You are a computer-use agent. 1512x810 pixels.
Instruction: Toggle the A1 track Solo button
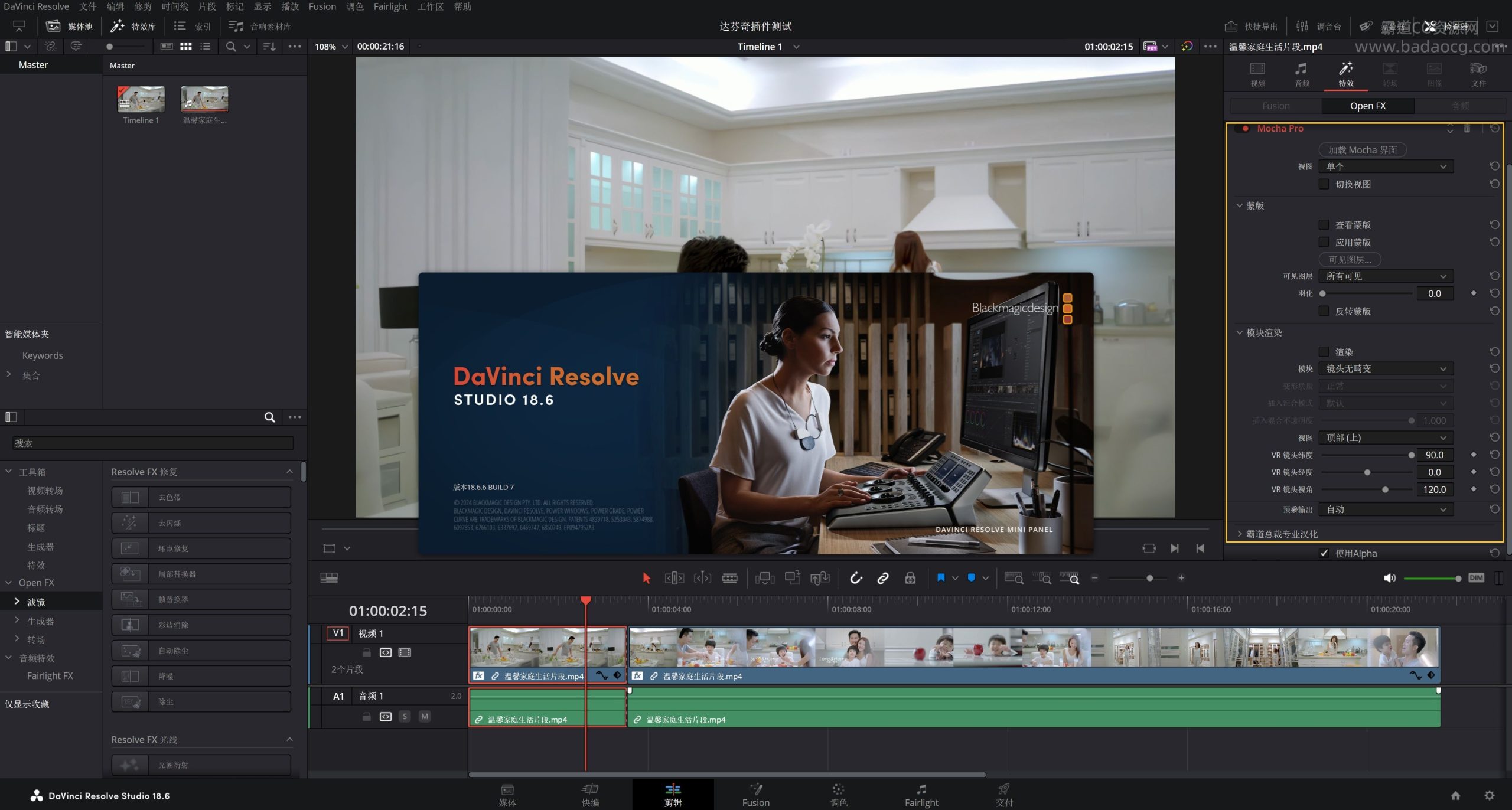[405, 716]
